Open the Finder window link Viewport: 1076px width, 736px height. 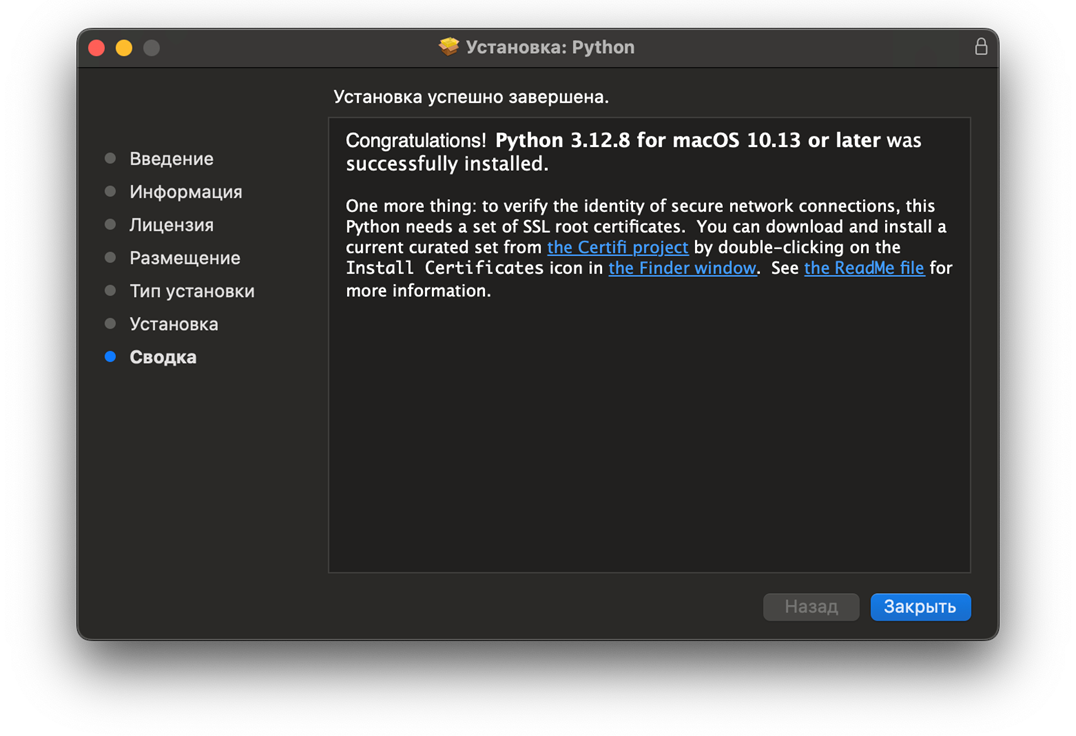(x=682, y=268)
